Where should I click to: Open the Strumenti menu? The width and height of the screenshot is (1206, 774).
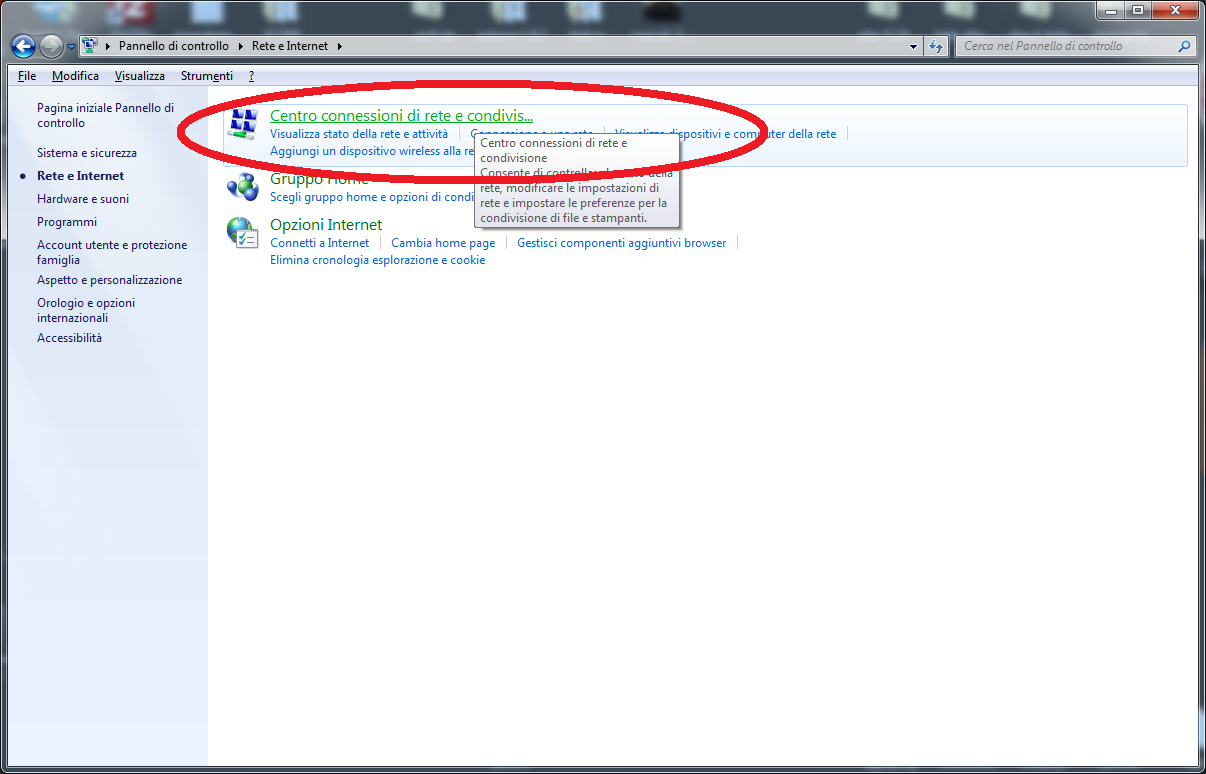coord(206,76)
